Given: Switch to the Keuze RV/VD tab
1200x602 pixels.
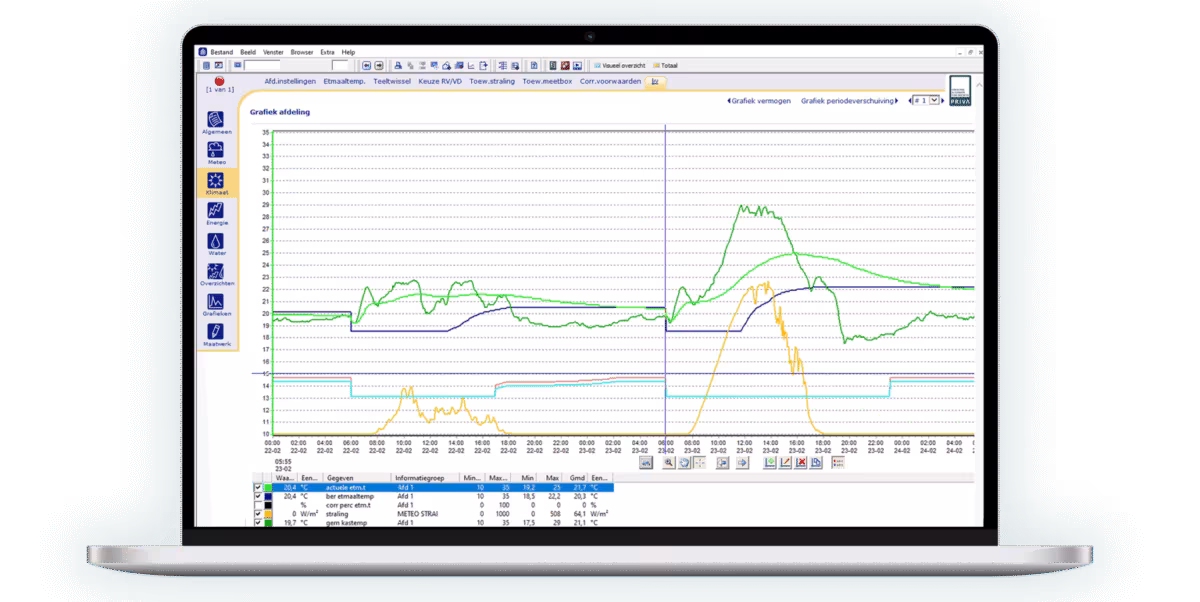Looking at the screenshot, I should (439, 81).
